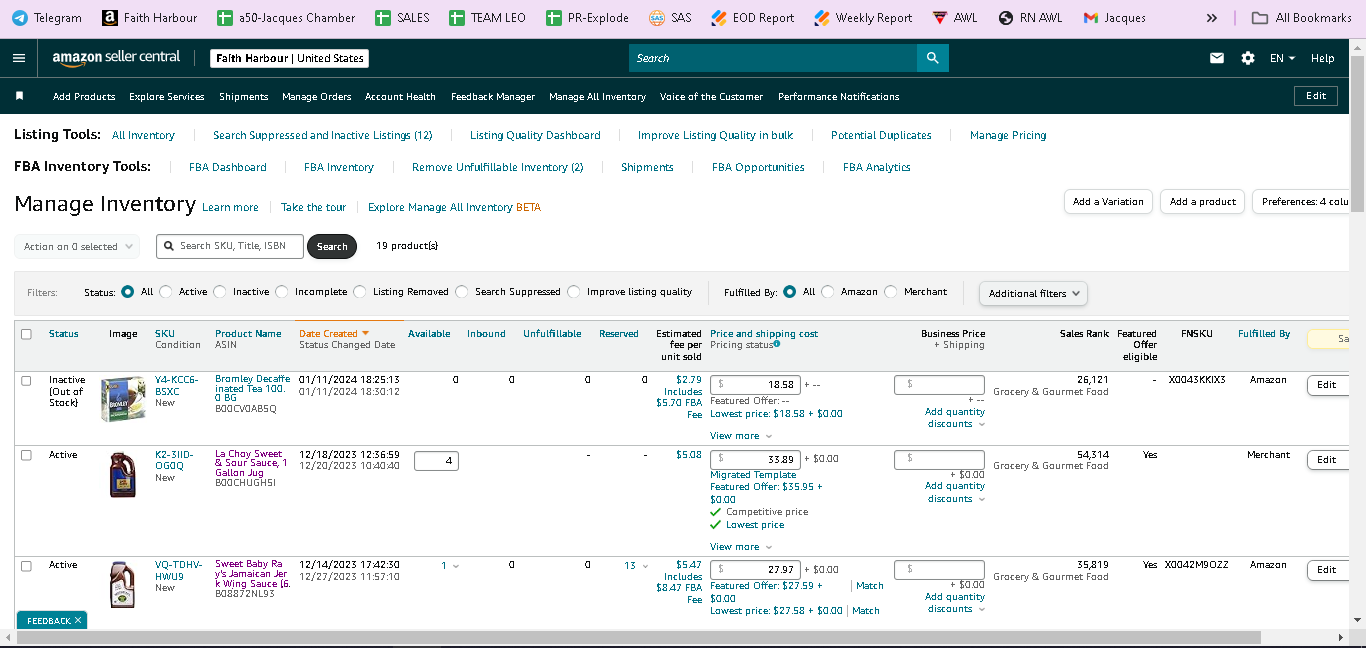This screenshot has width=1366, height=648.
Task: Open TEAM LEO bookmark
Action: click(x=487, y=18)
